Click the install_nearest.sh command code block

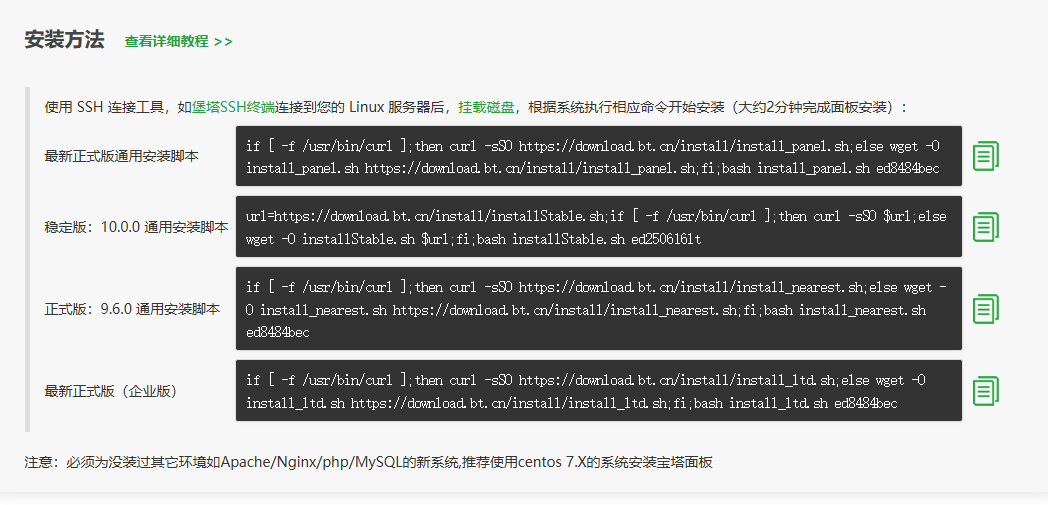point(598,308)
